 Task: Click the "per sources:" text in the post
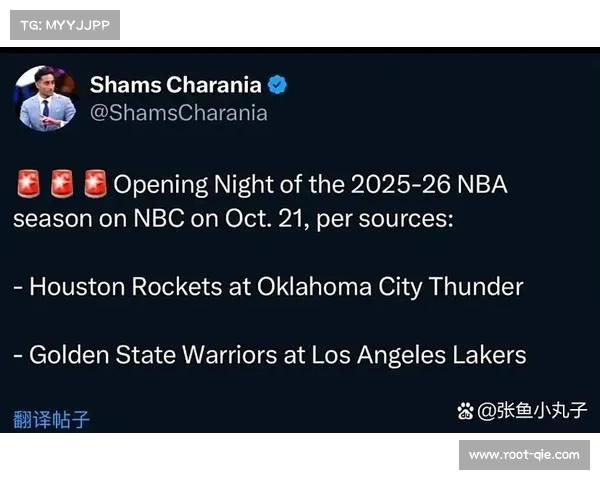(x=385, y=218)
